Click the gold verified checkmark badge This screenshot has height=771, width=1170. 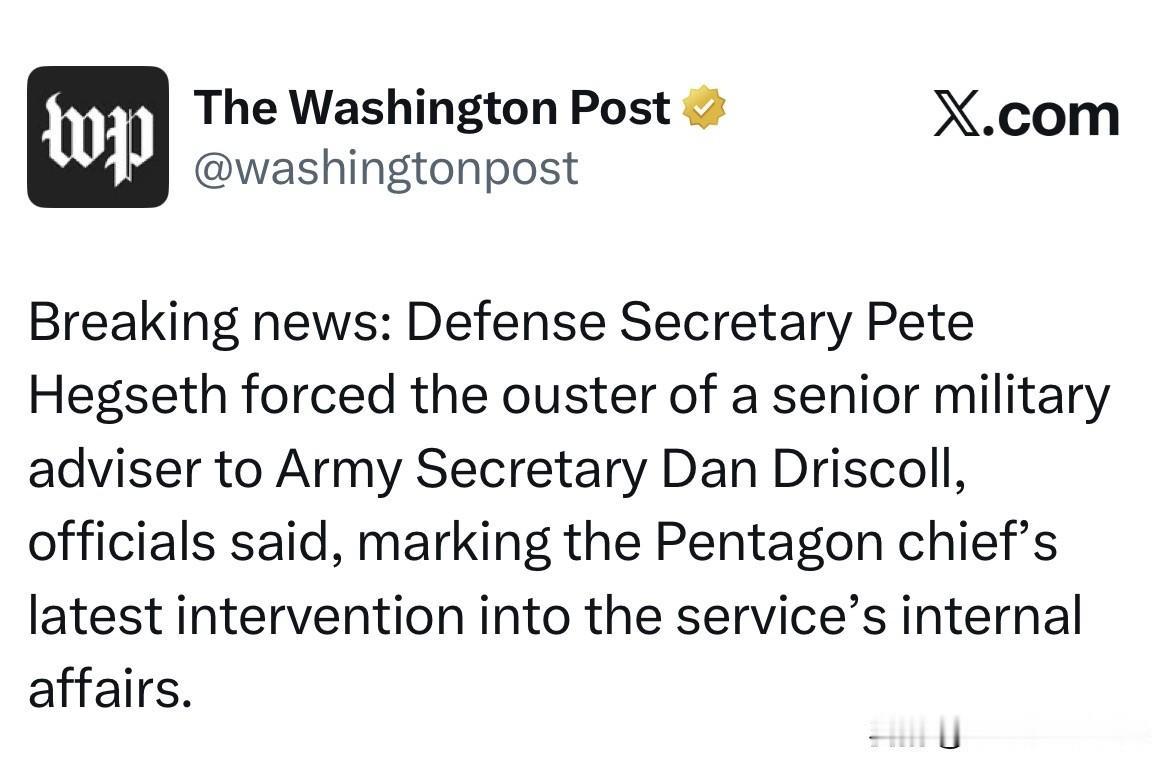pyautogui.click(x=705, y=107)
